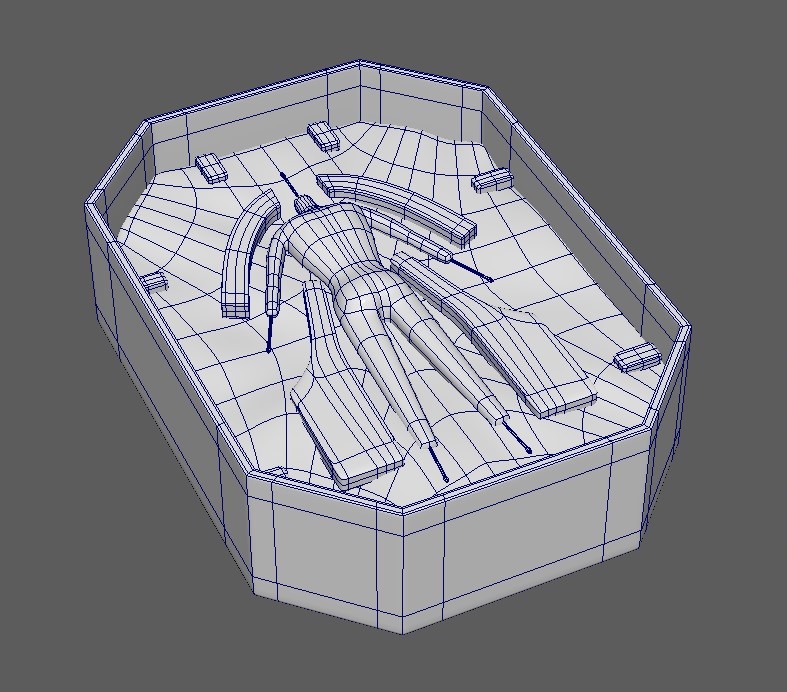Image resolution: width=787 pixels, height=692 pixels.
Task: Click the small block near right wall
Action: coord(637,356)
